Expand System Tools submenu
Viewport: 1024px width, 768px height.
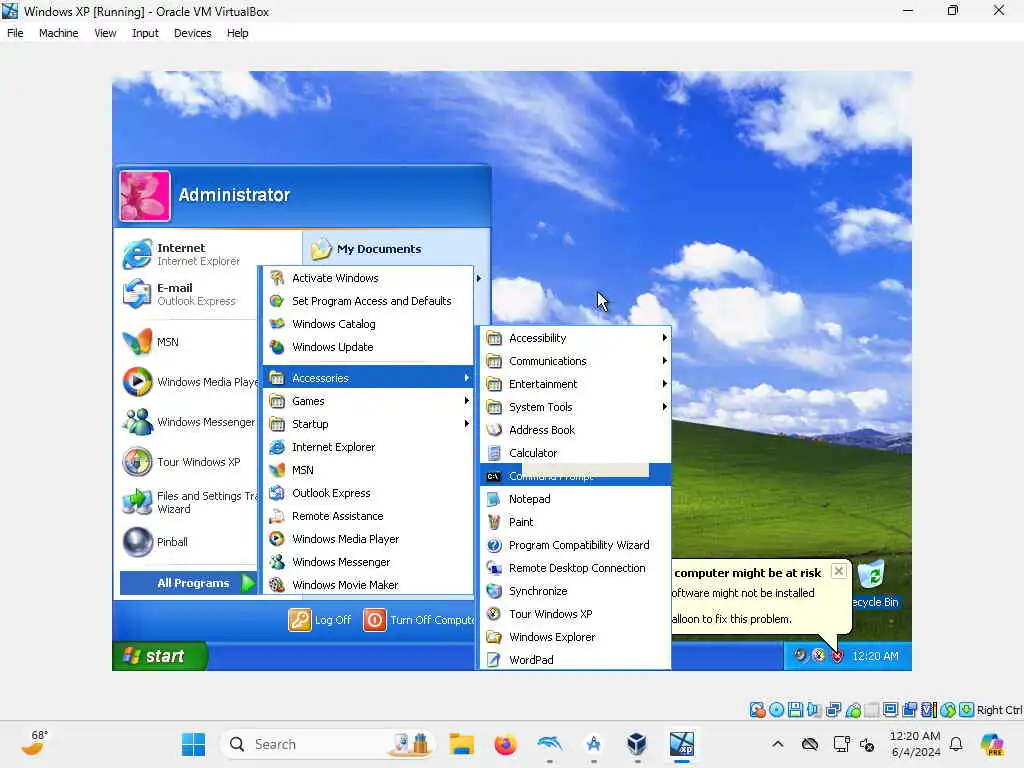575,407
